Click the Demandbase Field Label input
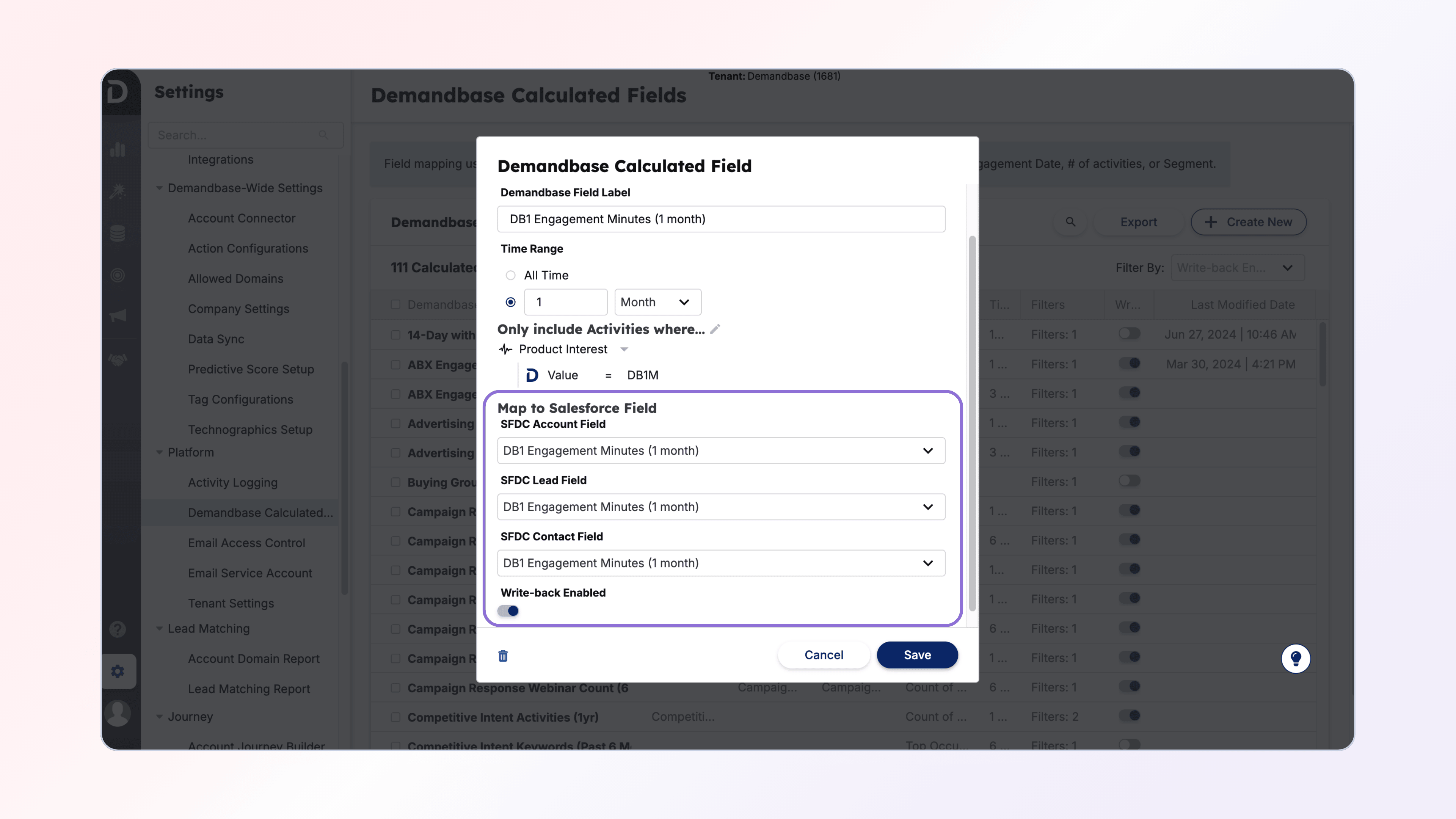The width and height of the screenshot is (1456, 819). 721,219
